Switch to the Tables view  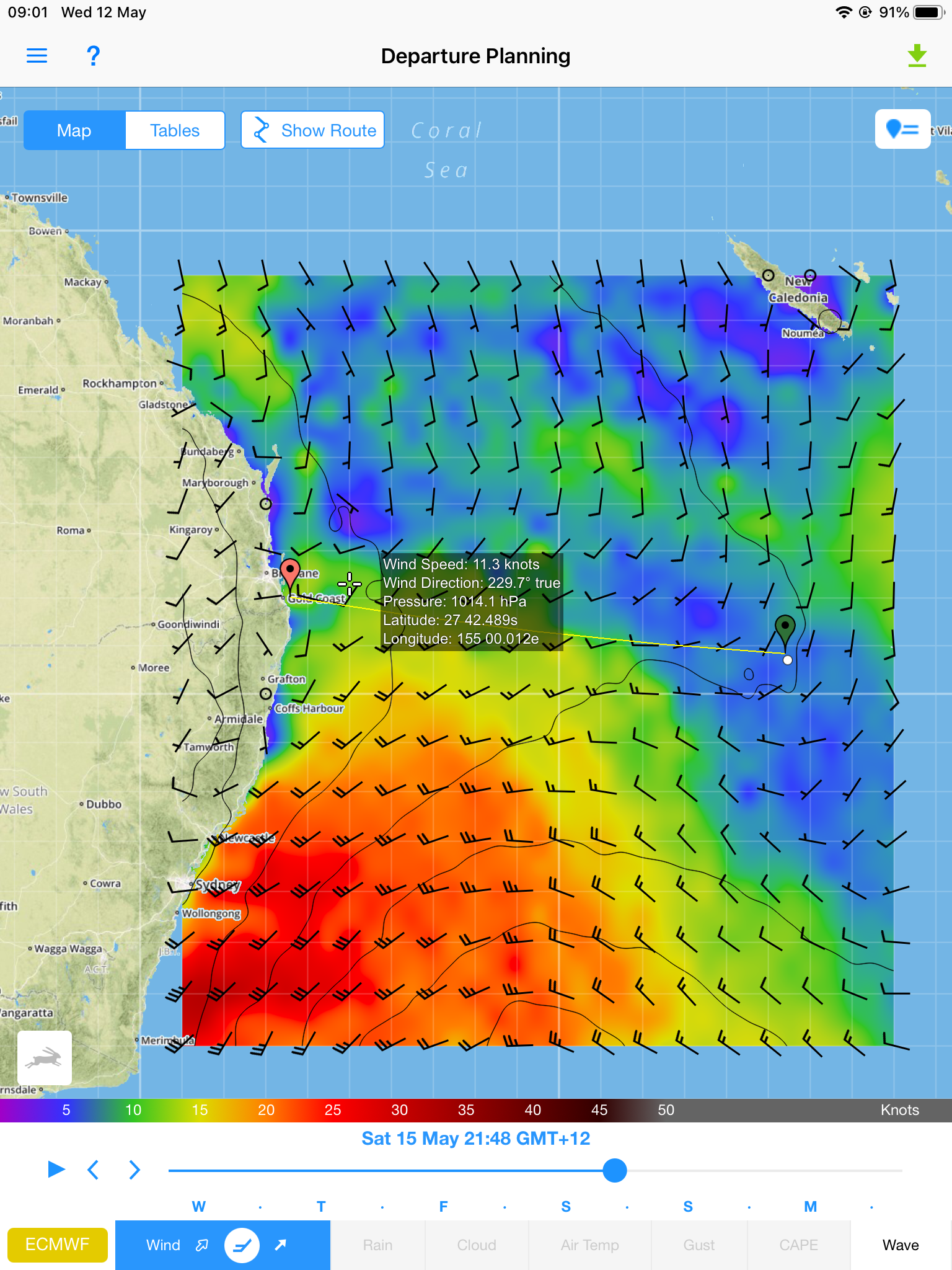pos(175,130)
